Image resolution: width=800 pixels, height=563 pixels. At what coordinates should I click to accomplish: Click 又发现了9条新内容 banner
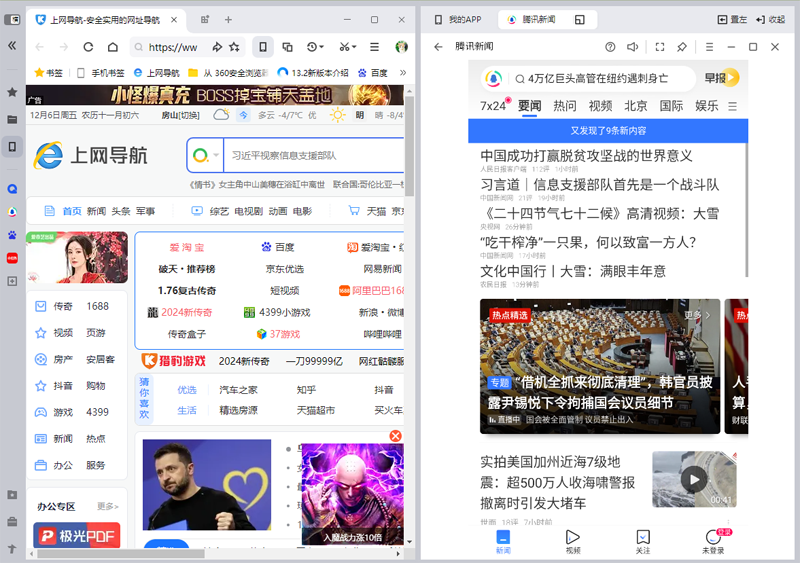tap(608, 131)
